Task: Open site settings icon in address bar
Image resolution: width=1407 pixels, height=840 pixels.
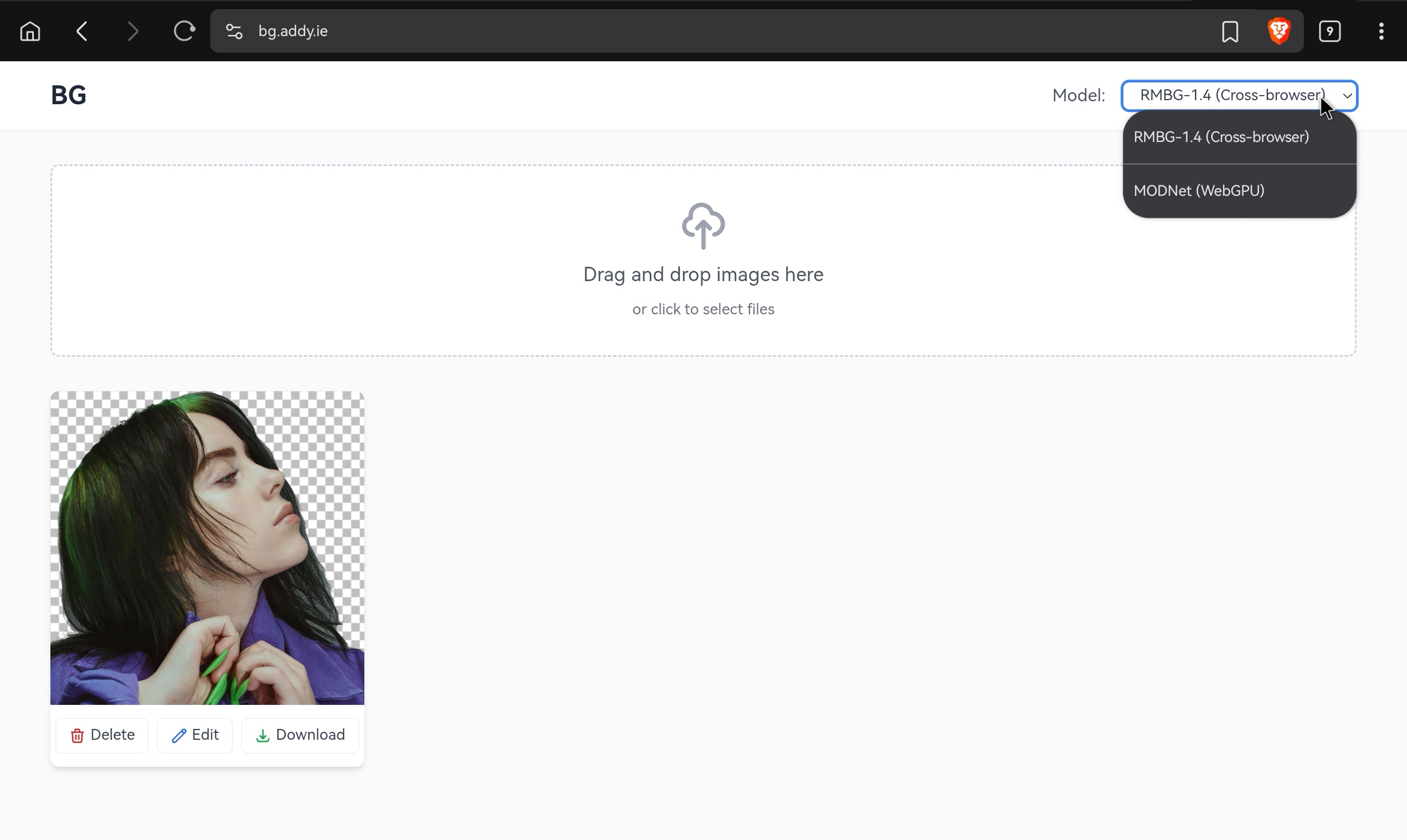Action: click(234, 31)
